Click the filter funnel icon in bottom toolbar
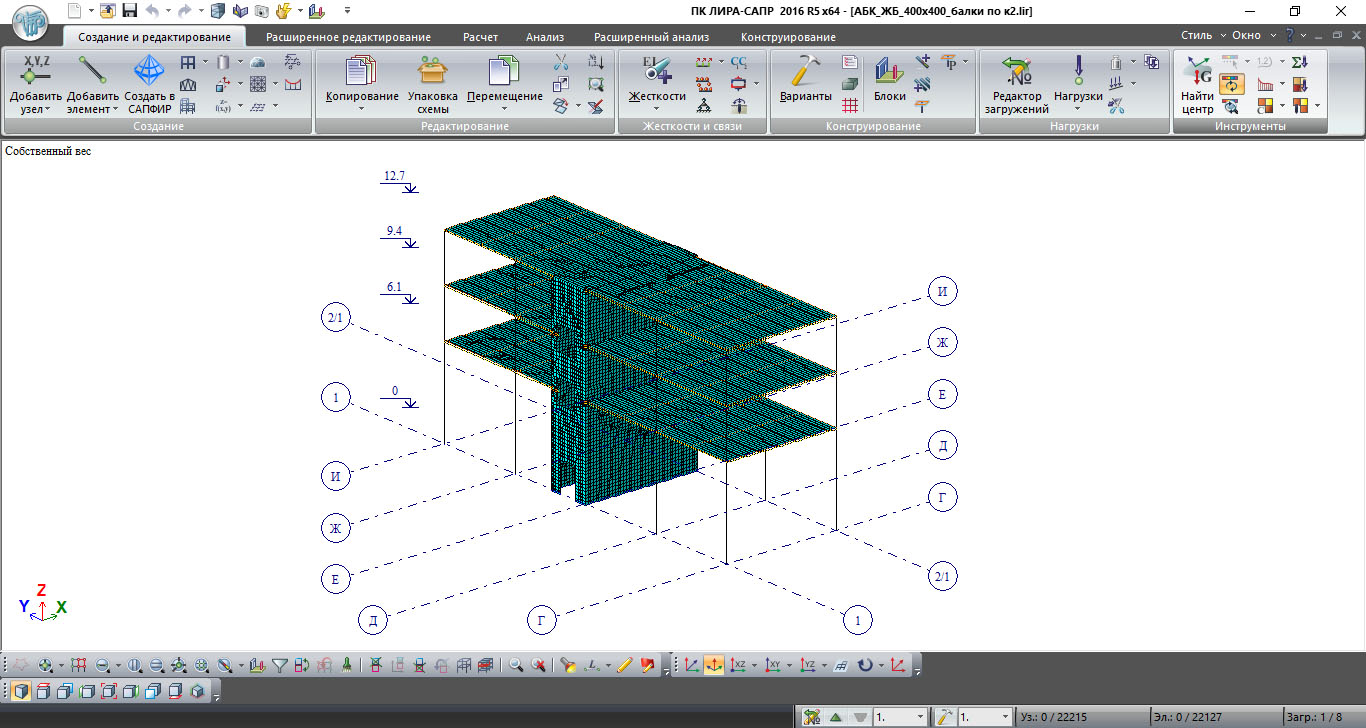The width and height of the screenshot is (1366, 728). [280, 665]
